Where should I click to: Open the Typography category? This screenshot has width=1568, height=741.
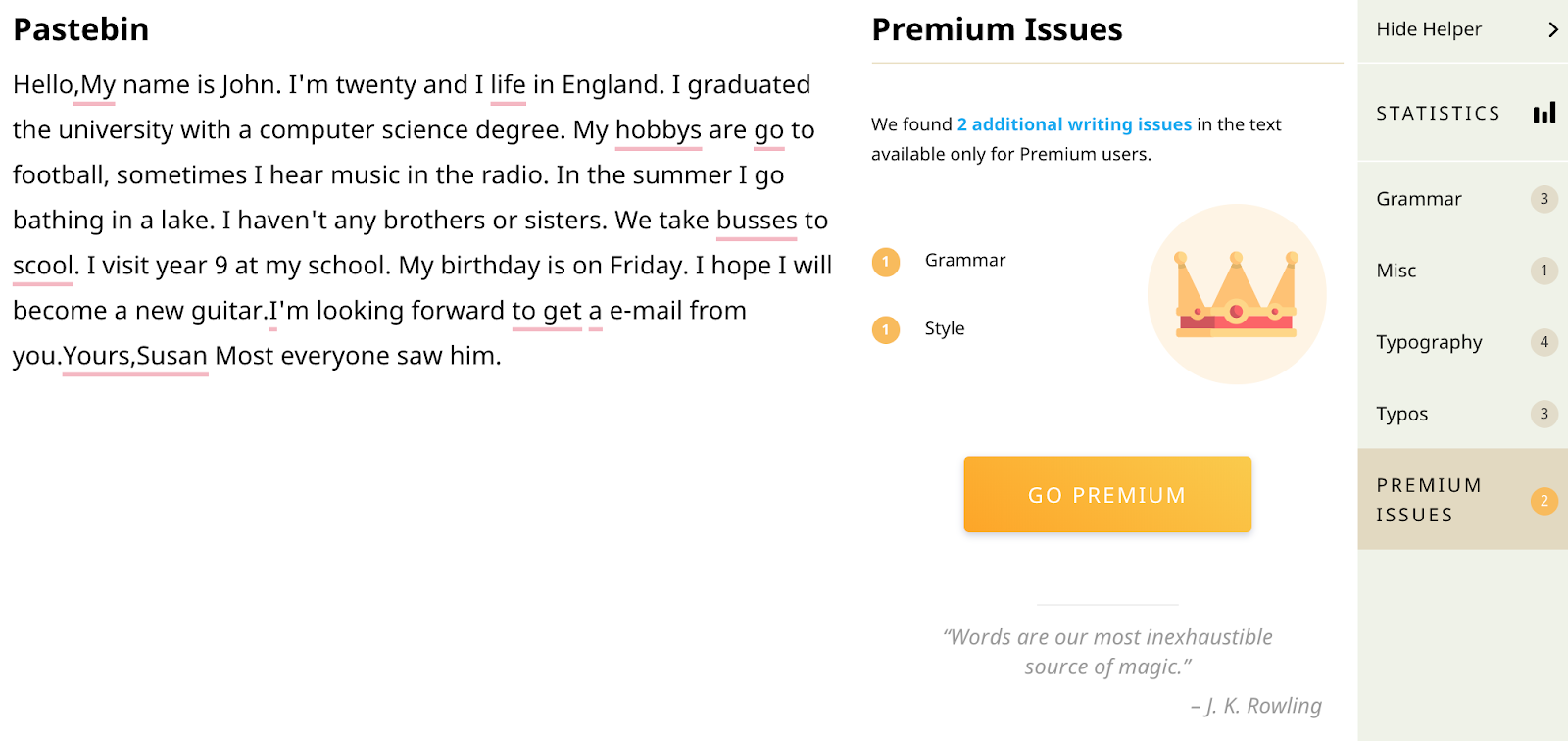(1429, 342)
